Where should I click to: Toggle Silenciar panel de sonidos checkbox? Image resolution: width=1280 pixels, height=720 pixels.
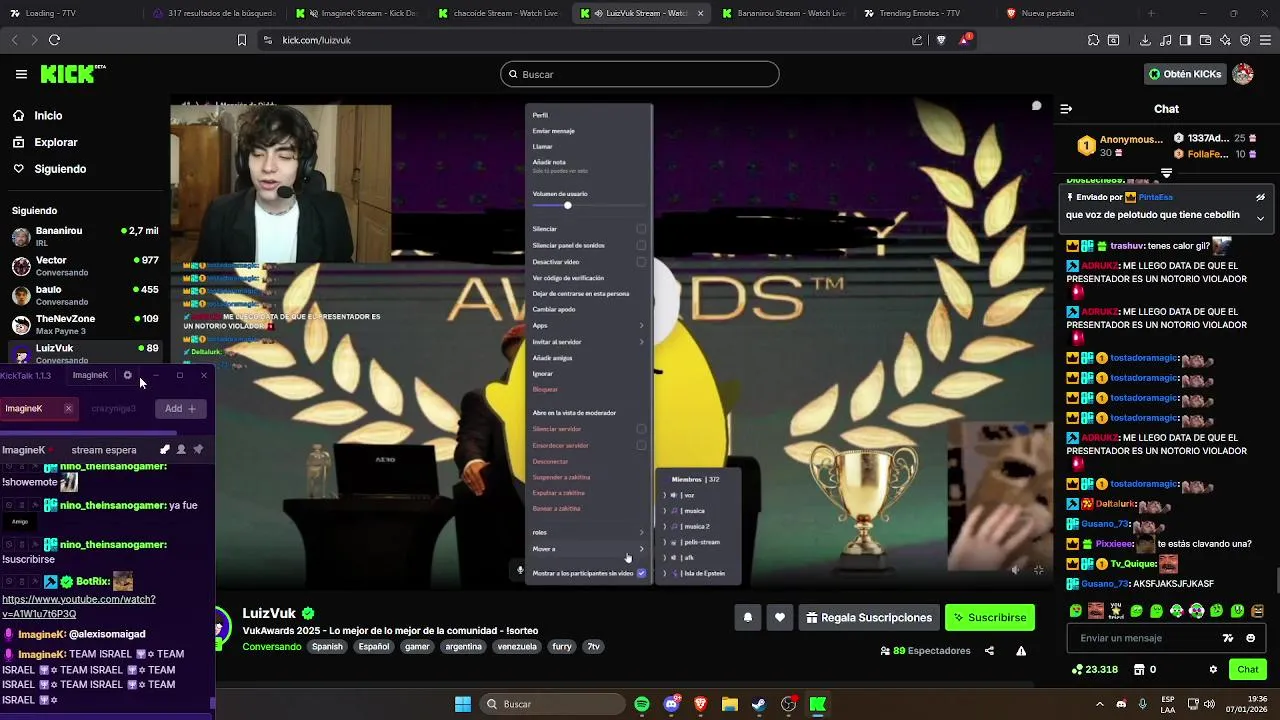[641, 245]
